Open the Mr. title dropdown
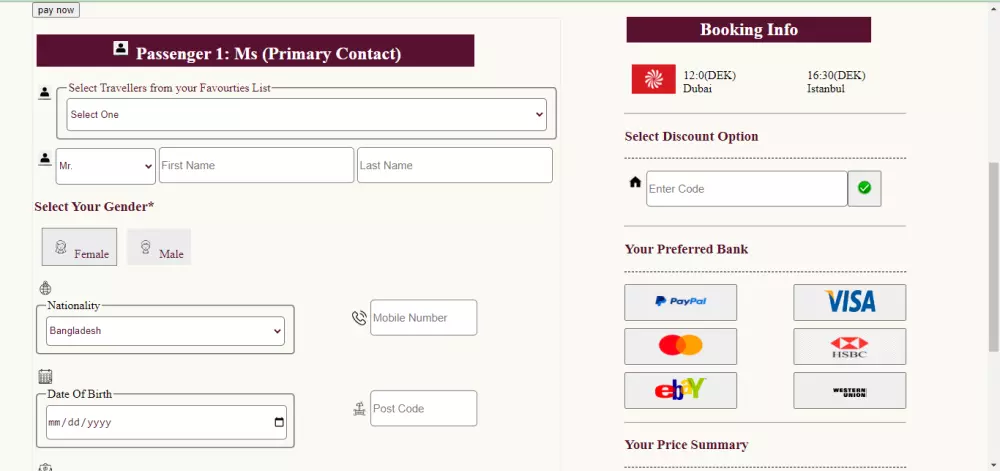The width and height of the screenshot is (1000, 471). [x=105, y=166]
